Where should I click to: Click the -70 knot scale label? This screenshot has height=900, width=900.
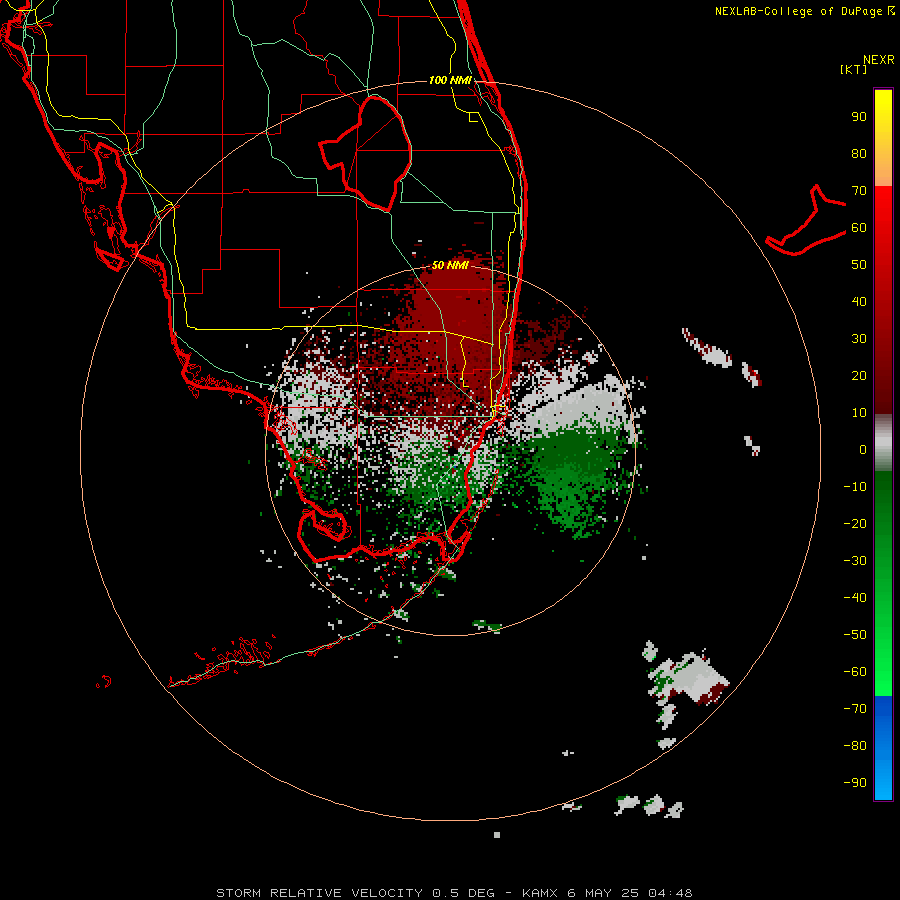click(x=855, y=709)
